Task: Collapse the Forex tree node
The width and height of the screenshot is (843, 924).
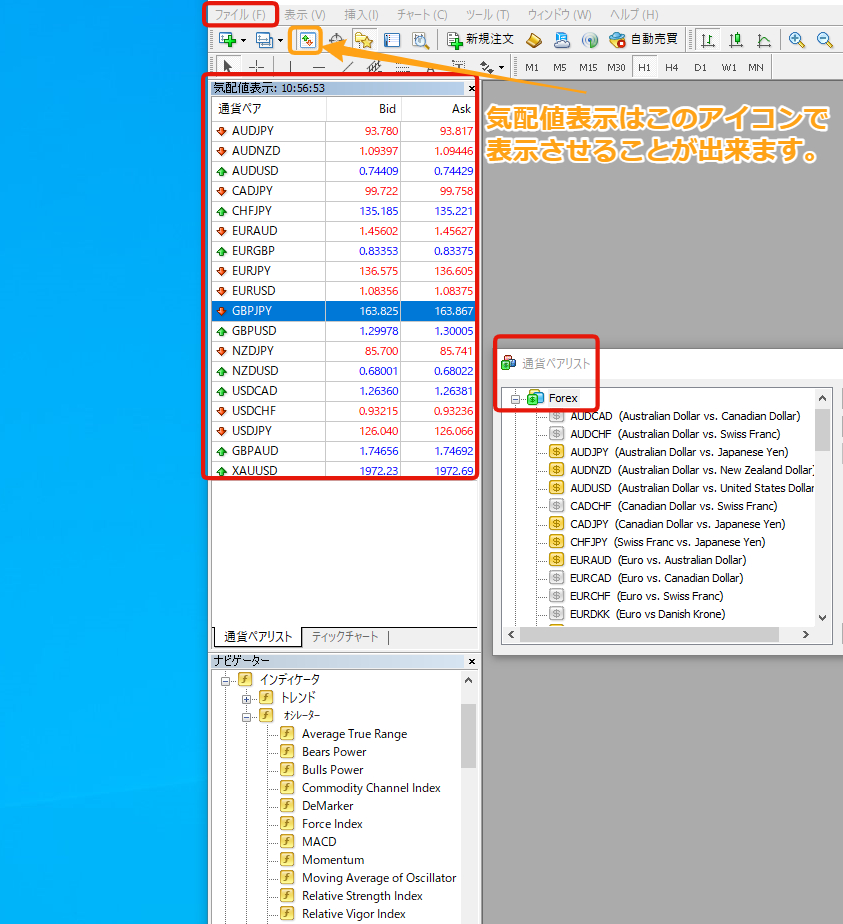Action: click(516, 398)
